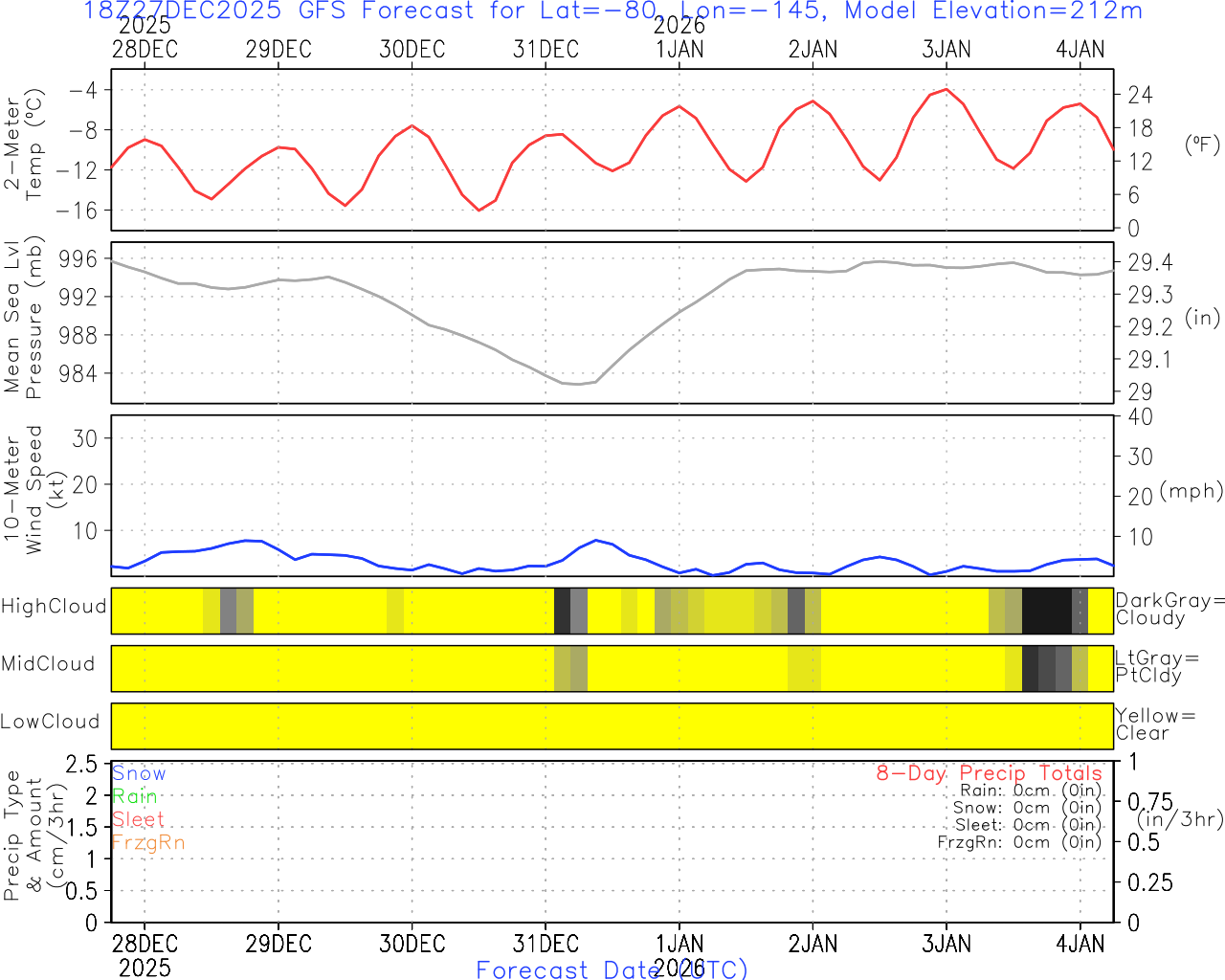Click 3JAN on the bottom date axis
This screenshot has width=1225, height=980.
947,944
